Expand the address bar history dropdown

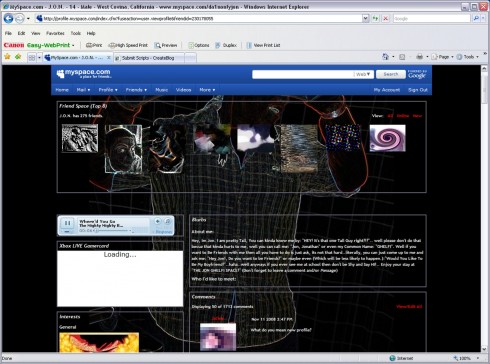tap(366, 19)
